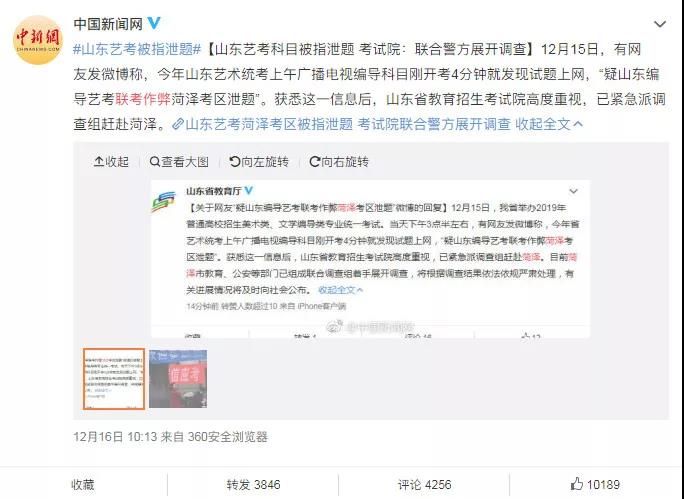Open 评论 4256 comments
684x499 pixels.
424,484
